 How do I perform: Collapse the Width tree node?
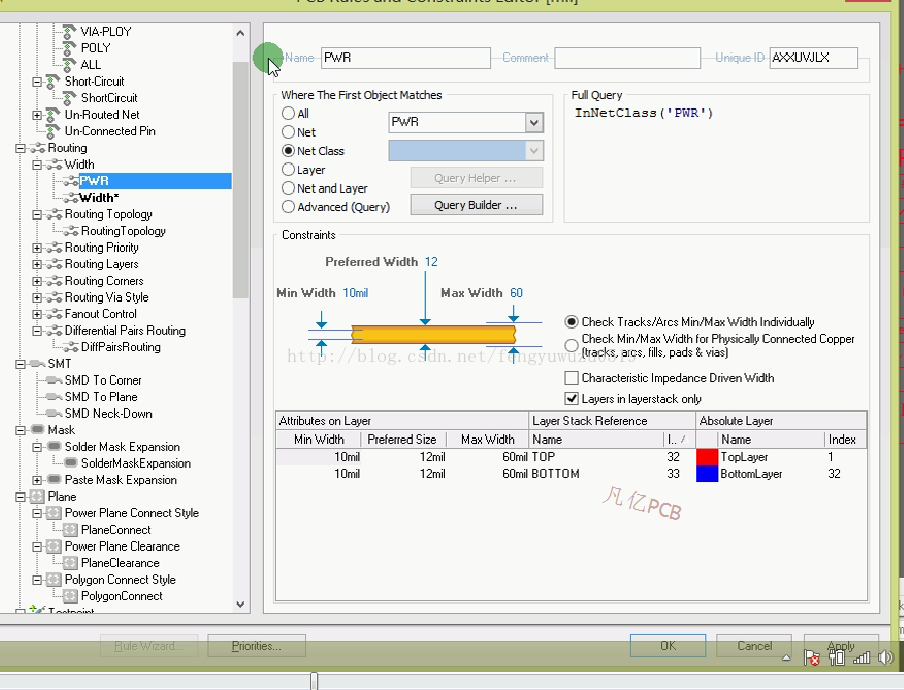pos(37,165)
